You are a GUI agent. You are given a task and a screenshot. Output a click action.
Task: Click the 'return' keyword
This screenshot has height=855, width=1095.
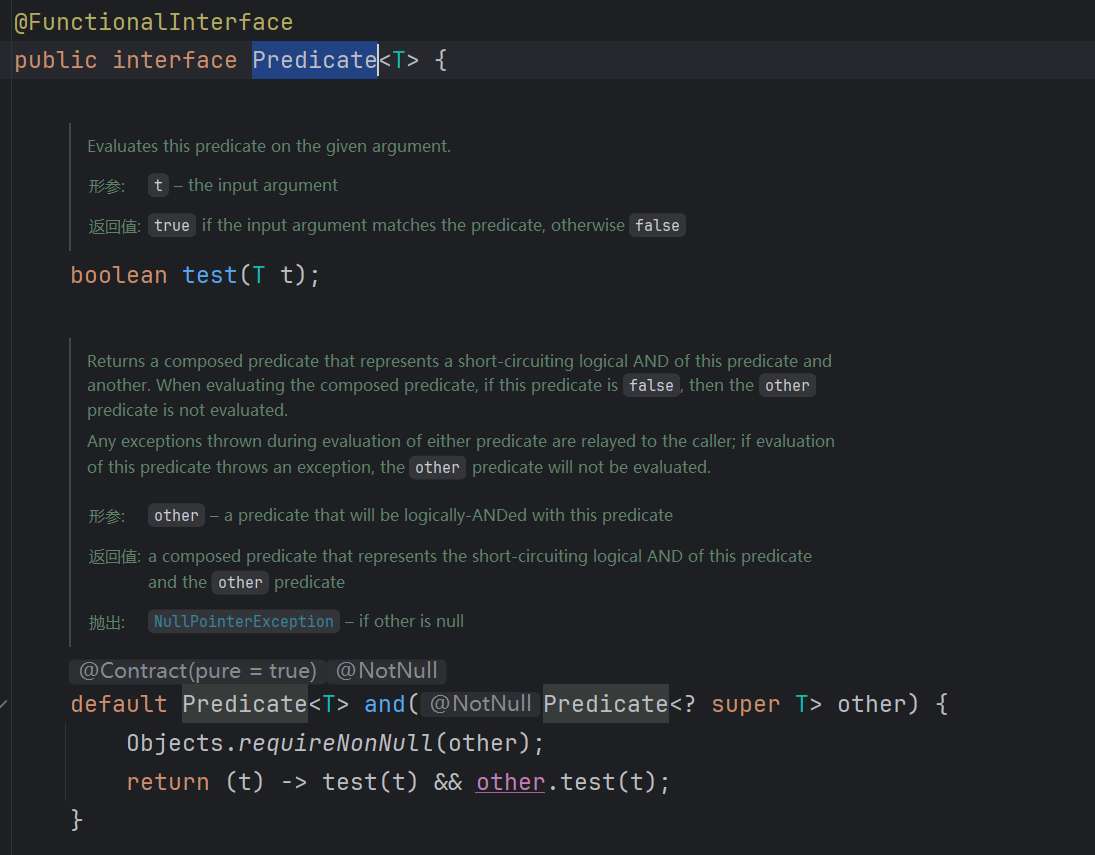coord(168,782)
